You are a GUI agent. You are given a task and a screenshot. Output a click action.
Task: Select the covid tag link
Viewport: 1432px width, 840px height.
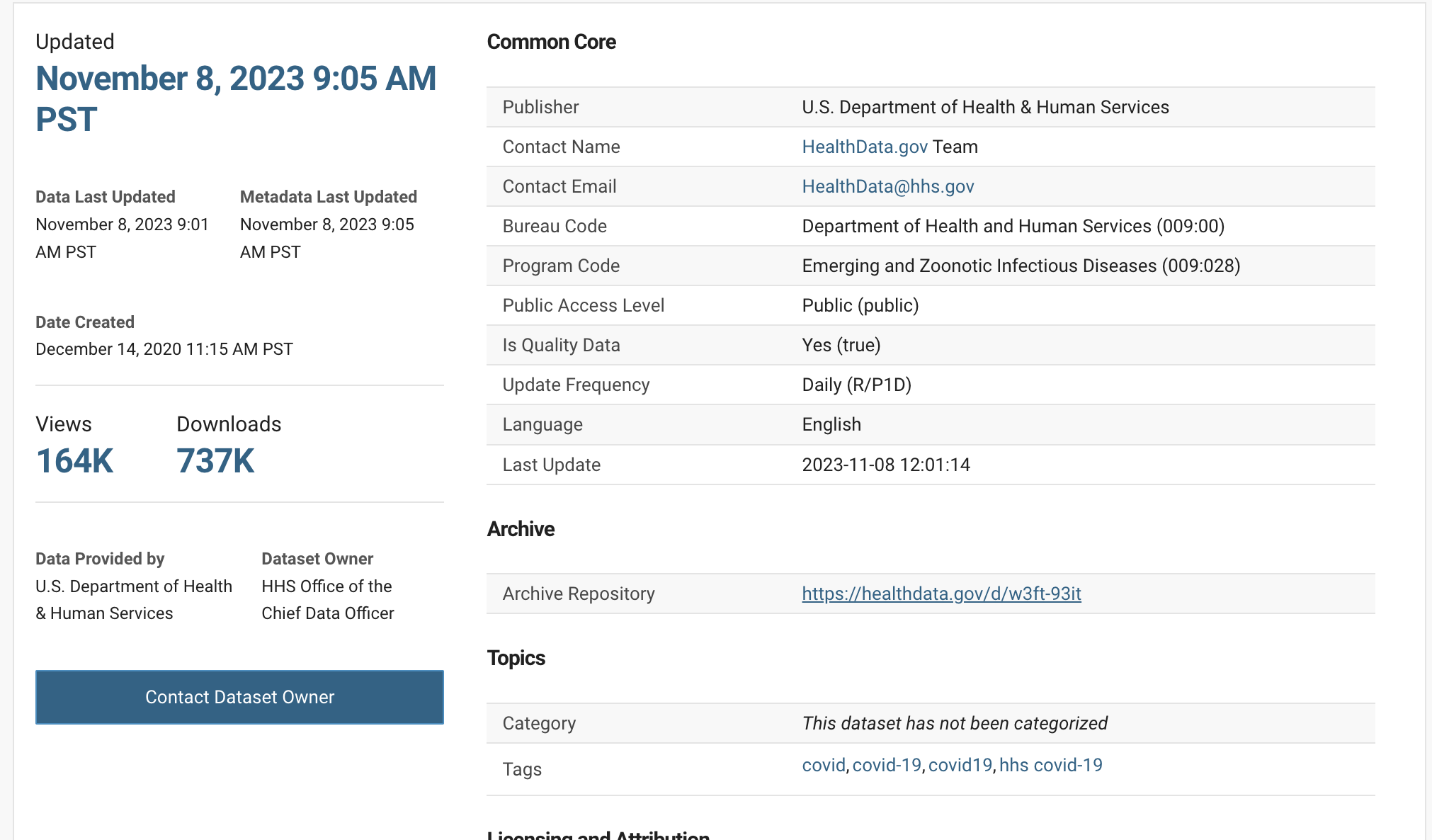(x=823, y=765)
